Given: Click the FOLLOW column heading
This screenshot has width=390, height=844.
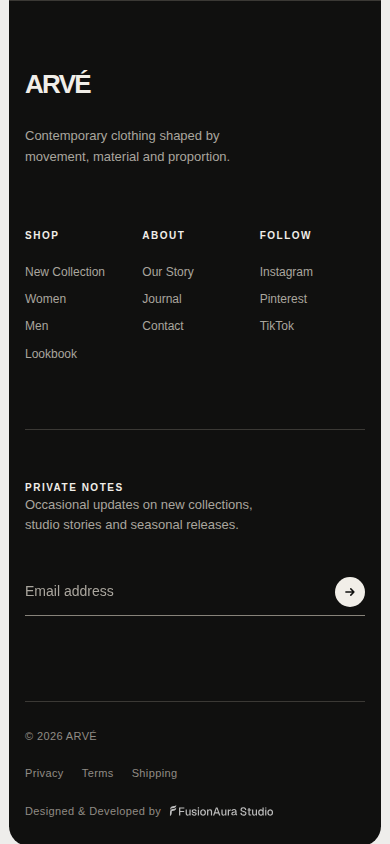Looking at the screenshot, I should point(286,235).
